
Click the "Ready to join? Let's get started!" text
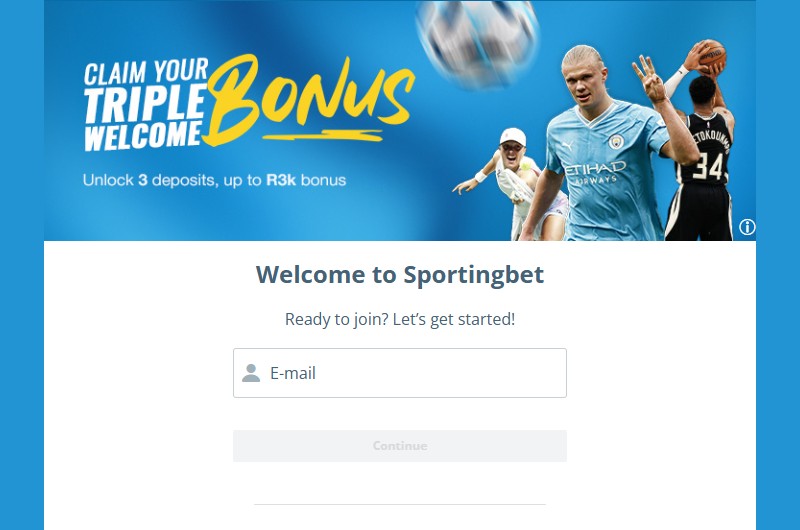400,319
